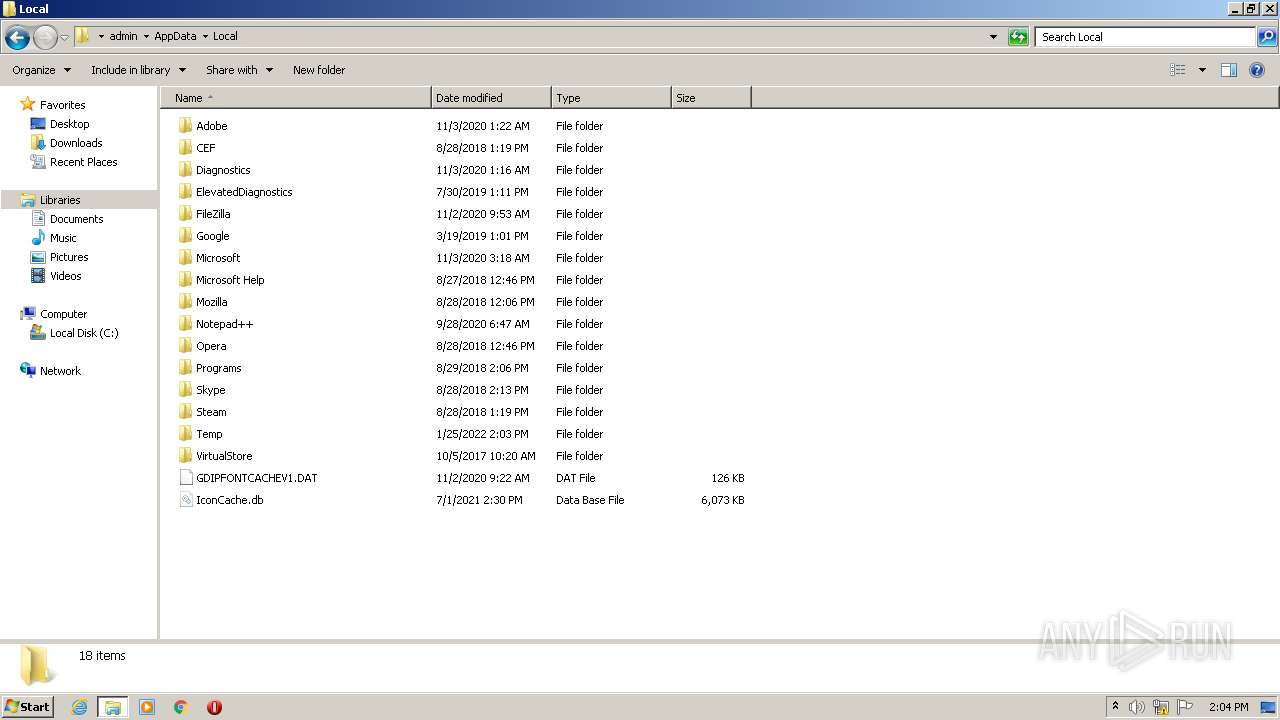Open Local Disk (C:)
Image resolution: width=1280 pixels, height=720 pixels.
84,333
